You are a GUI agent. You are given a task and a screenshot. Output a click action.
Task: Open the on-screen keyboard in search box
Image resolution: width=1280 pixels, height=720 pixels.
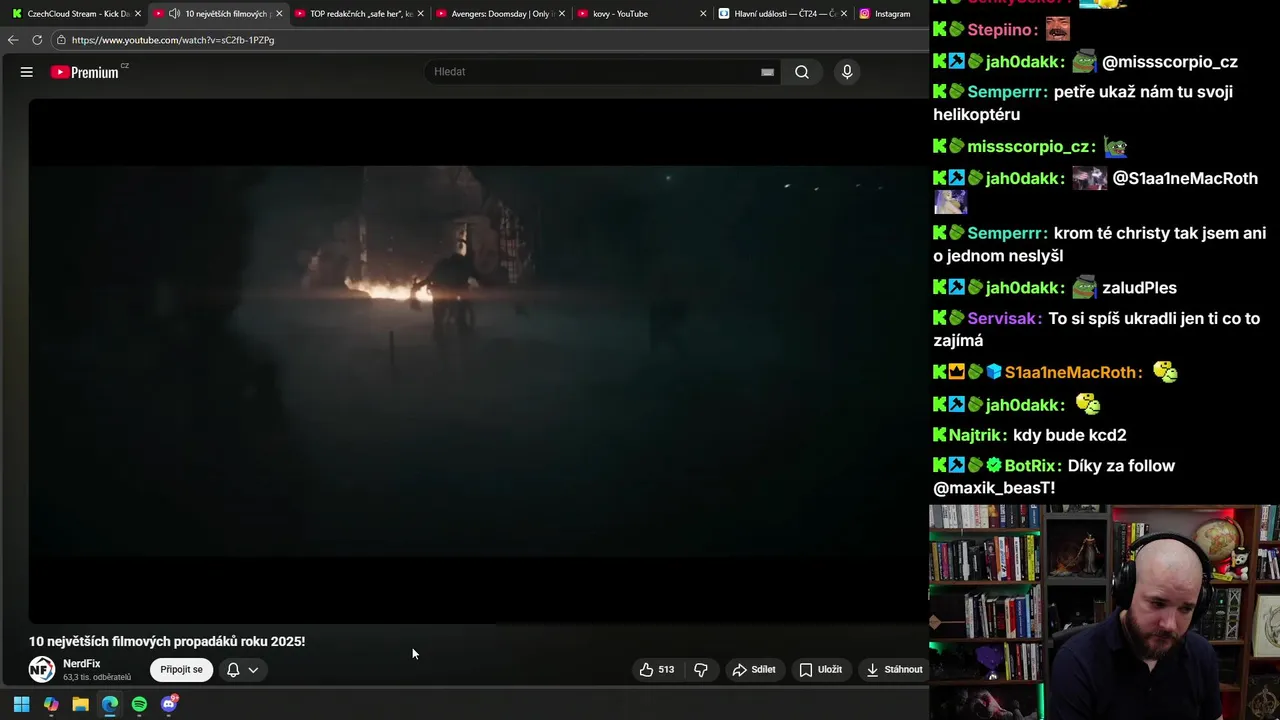767,72
